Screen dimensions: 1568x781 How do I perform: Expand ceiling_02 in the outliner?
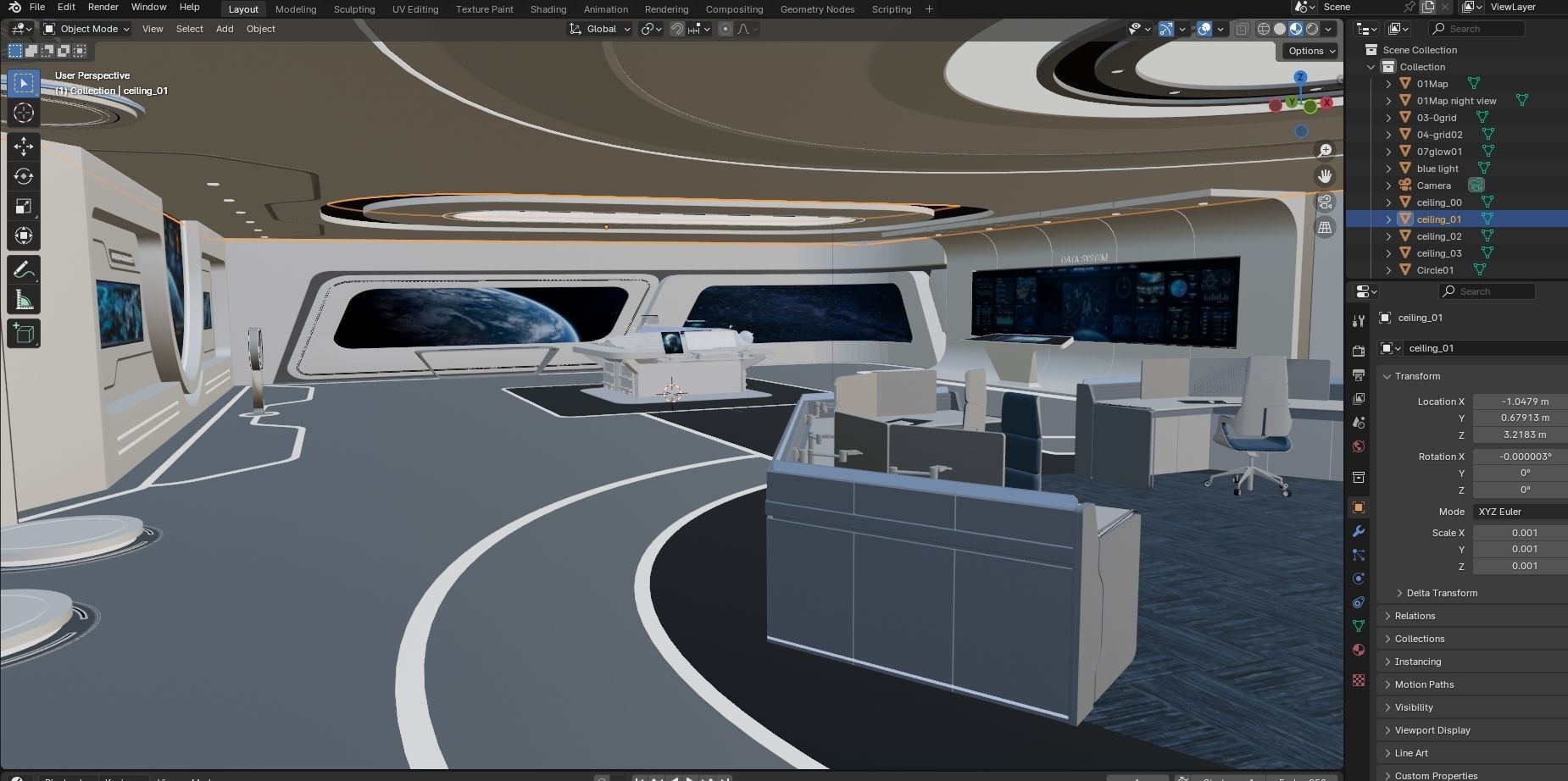(x=1388, y=236)
